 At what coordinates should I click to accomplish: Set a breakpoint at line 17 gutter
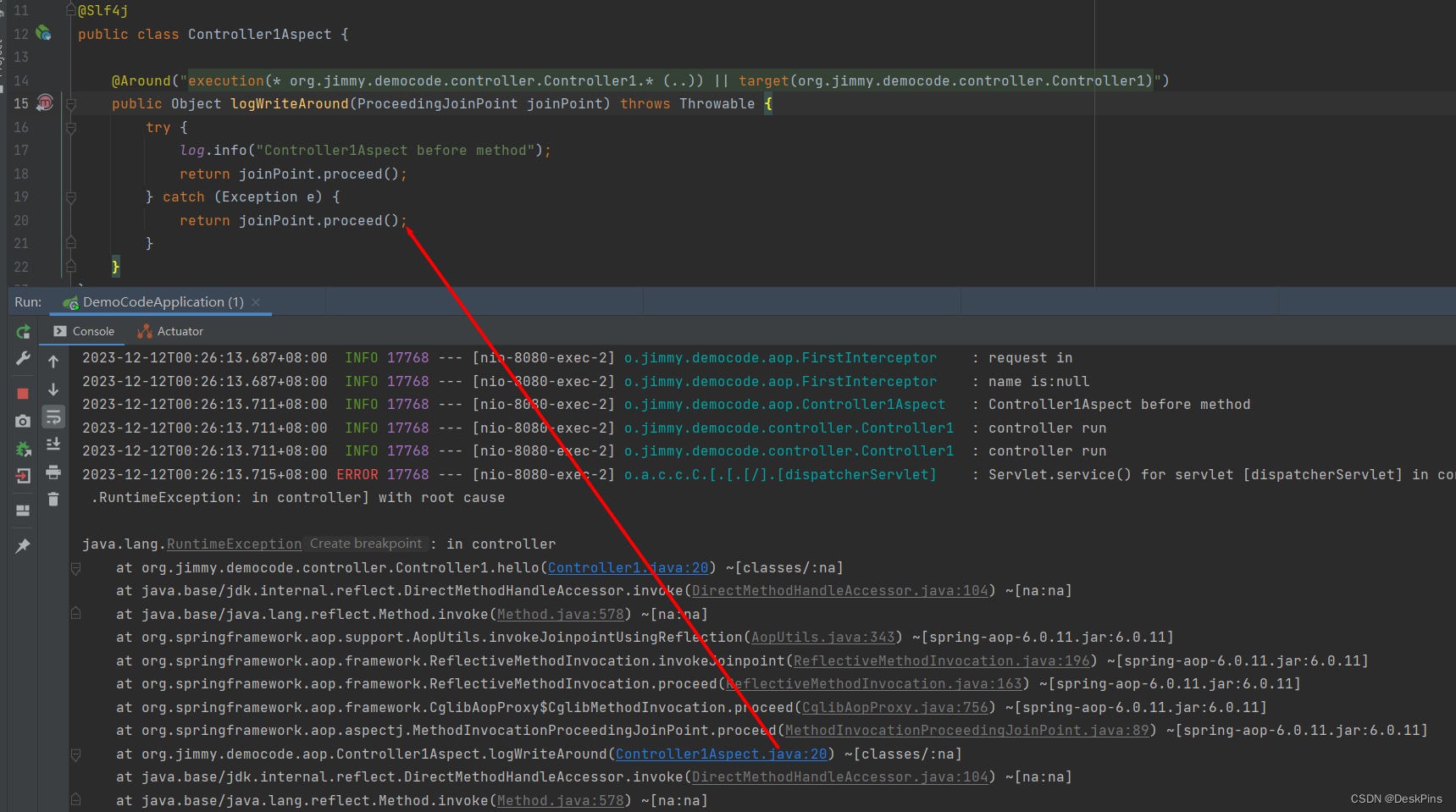pos(45,151)
